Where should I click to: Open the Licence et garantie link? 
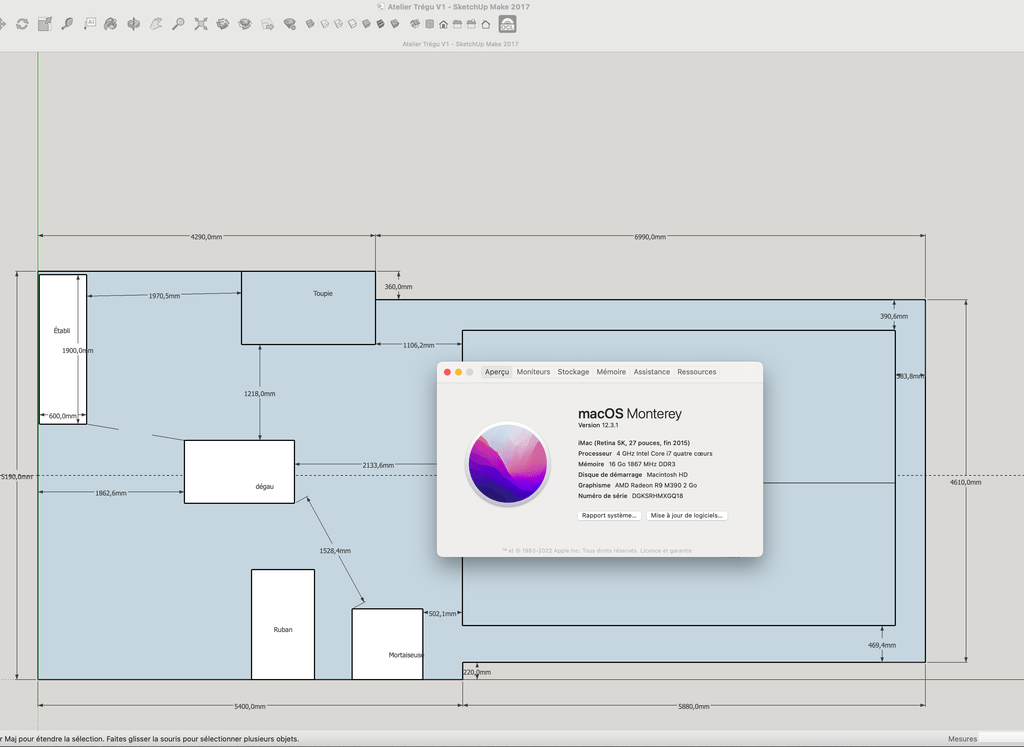pos(665,550)
